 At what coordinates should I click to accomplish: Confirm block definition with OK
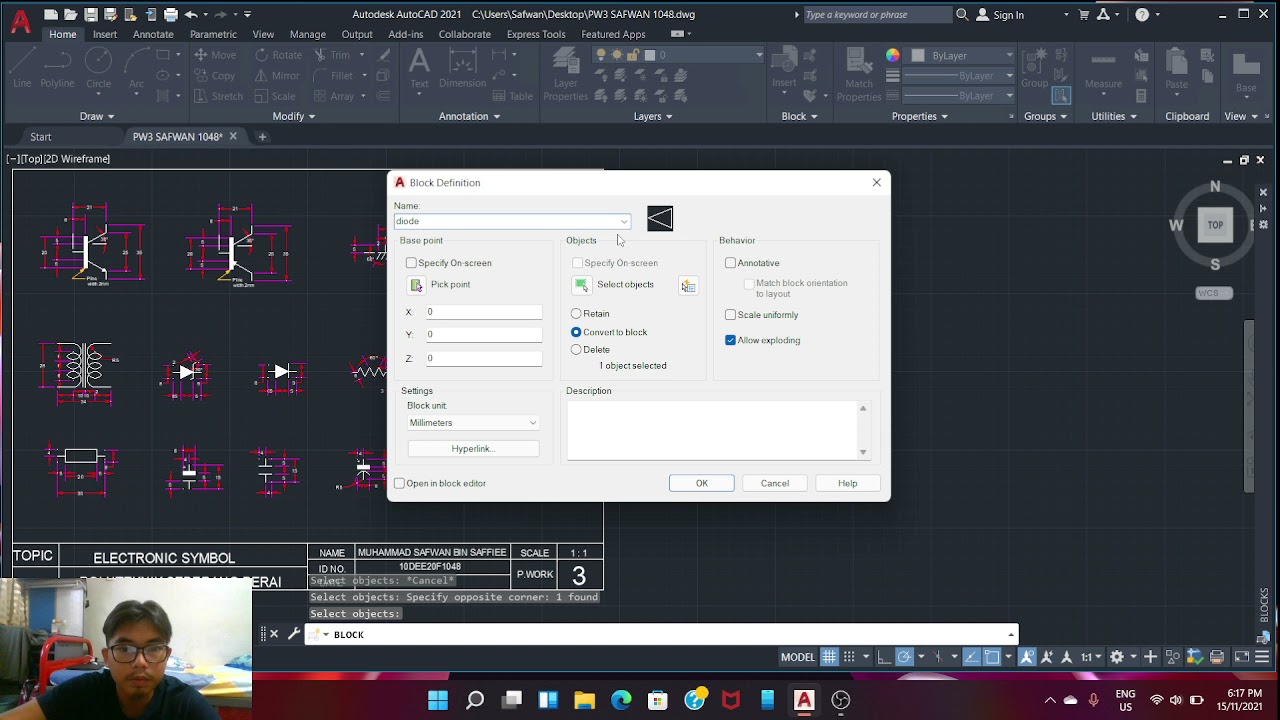pyautogui.click(x=702, y=483)
